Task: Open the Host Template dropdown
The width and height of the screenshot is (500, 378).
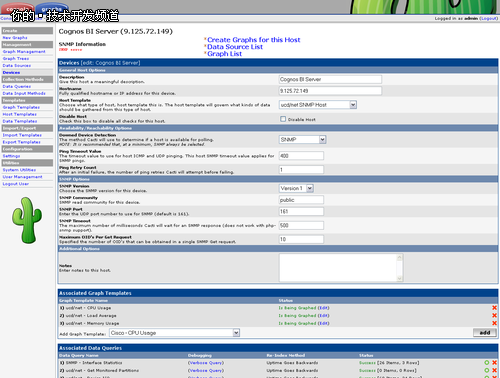Action: pyautogui.click(x=318, y=105)
